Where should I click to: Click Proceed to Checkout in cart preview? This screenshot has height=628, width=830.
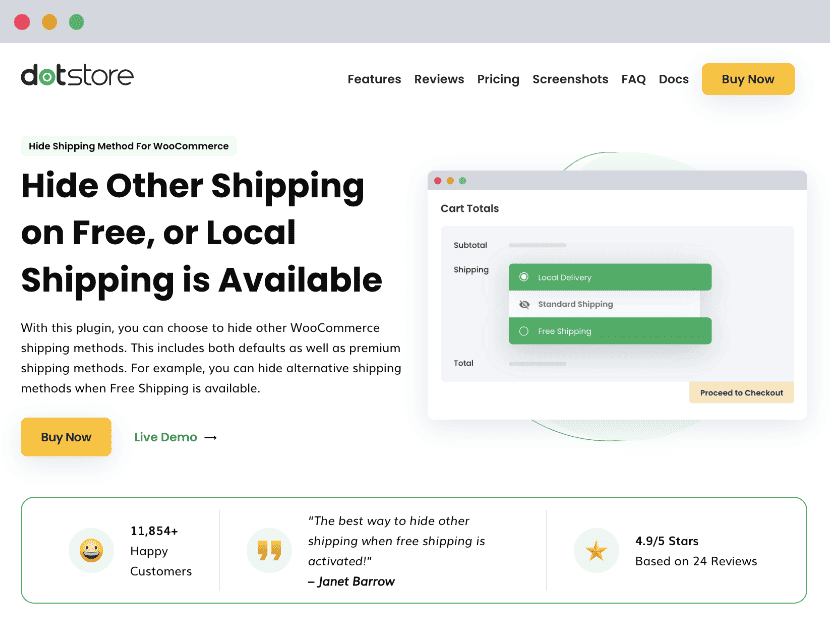click(x=741, y=393)
